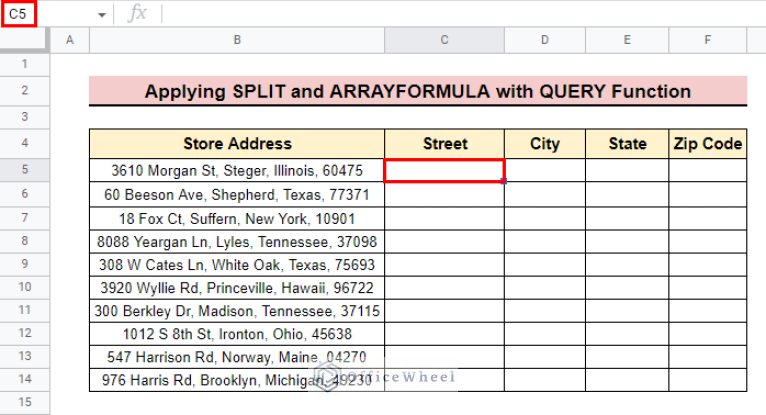The height and width of the screenshot is (415, 766).
Task: Select cell '3610 Morgan St, Steger, Illinois, 60475'
Action: 237,170
